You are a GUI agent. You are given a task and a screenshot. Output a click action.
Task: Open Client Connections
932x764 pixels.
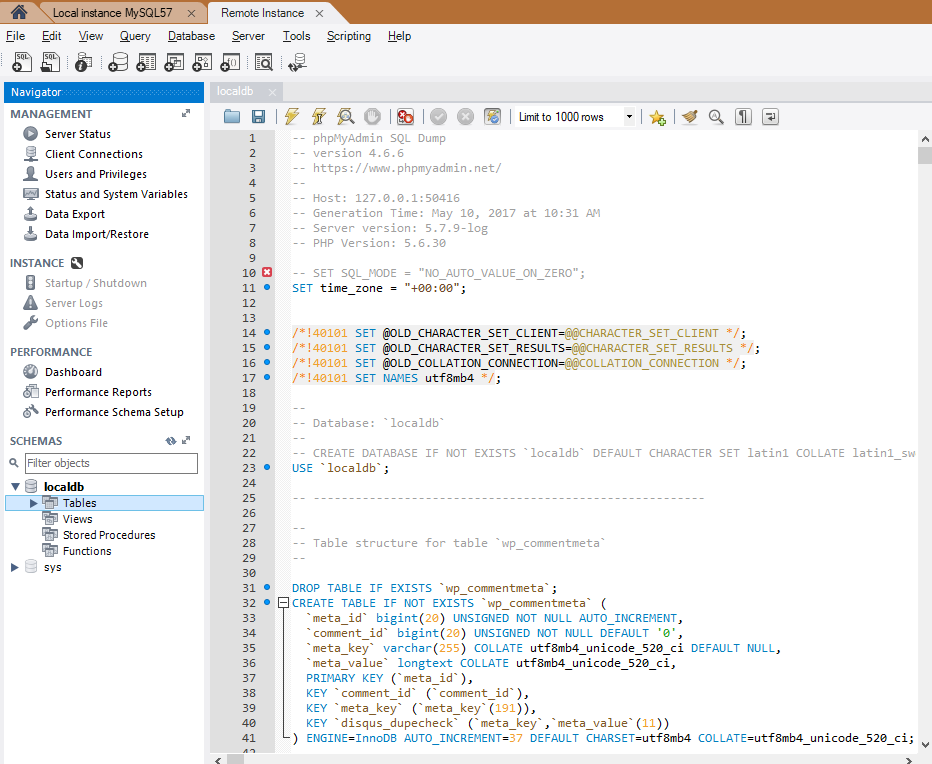tap(94, 154)
